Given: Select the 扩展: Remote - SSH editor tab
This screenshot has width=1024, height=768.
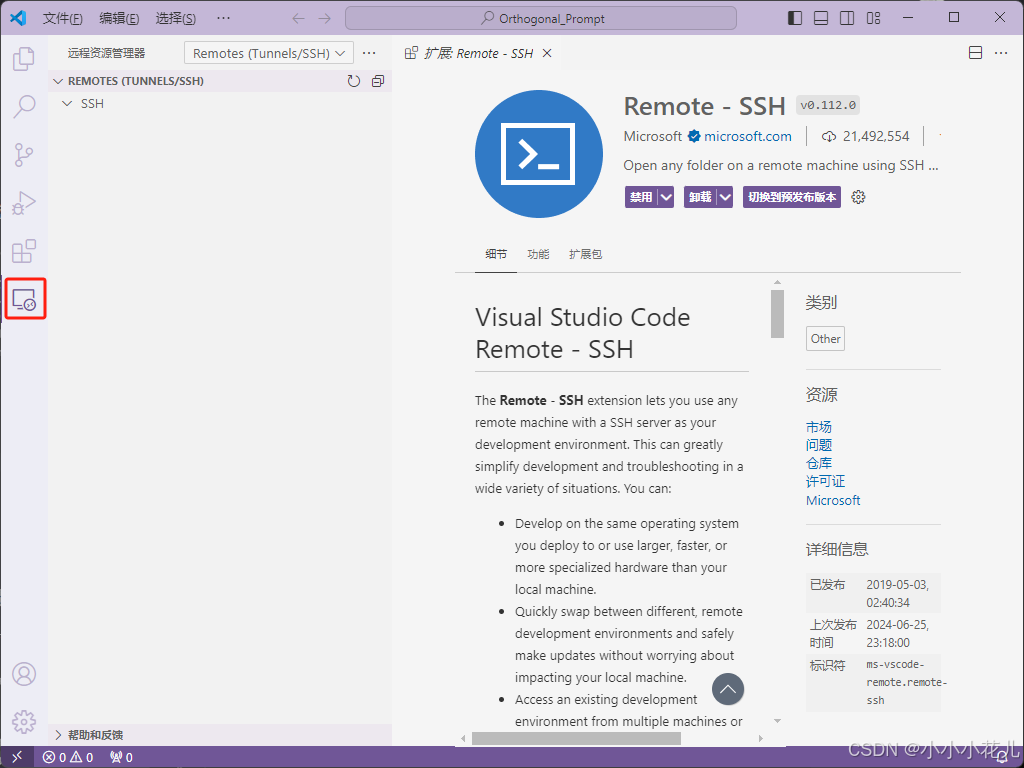Looking at the screenshot, I should point(479,54).
